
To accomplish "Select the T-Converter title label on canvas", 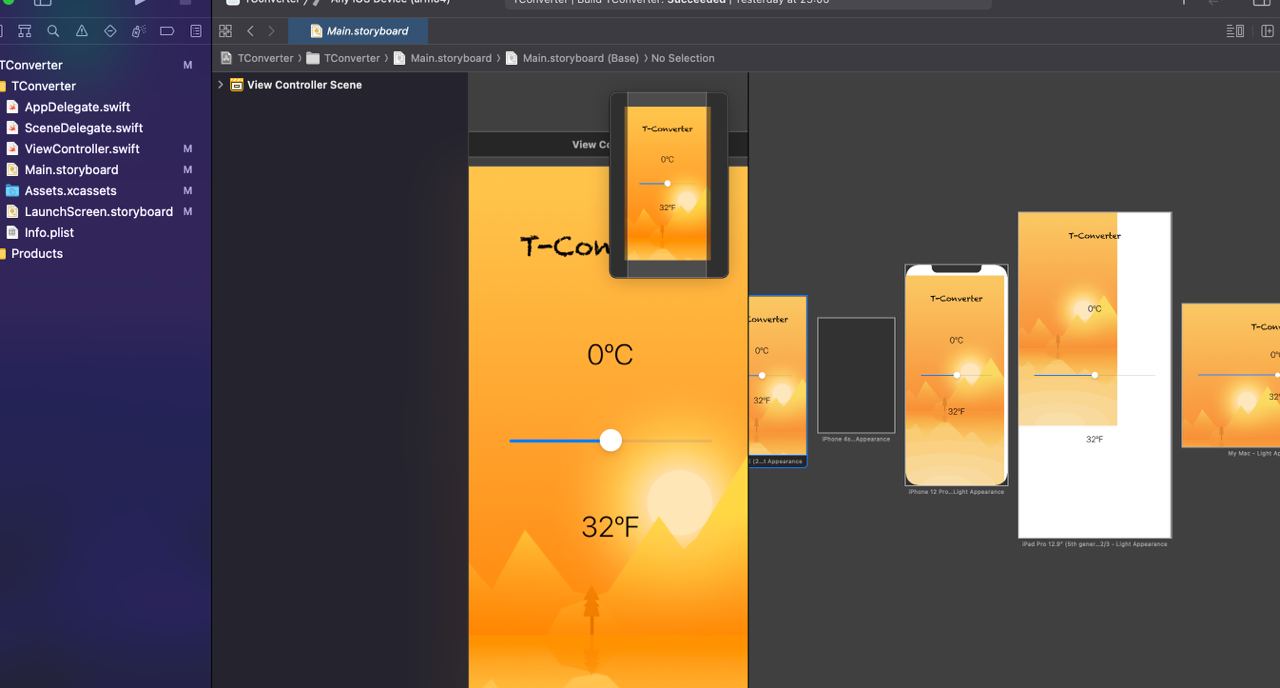I will (565, 245).
